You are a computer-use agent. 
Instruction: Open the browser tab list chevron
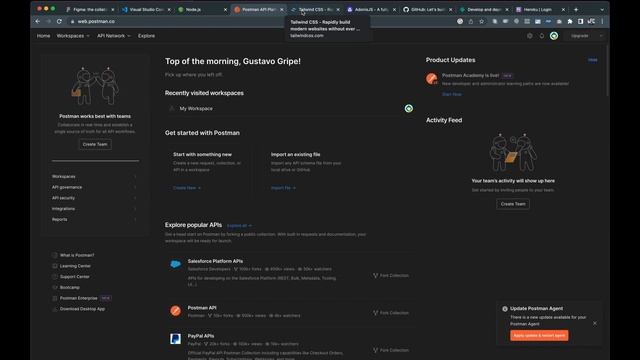602,9
